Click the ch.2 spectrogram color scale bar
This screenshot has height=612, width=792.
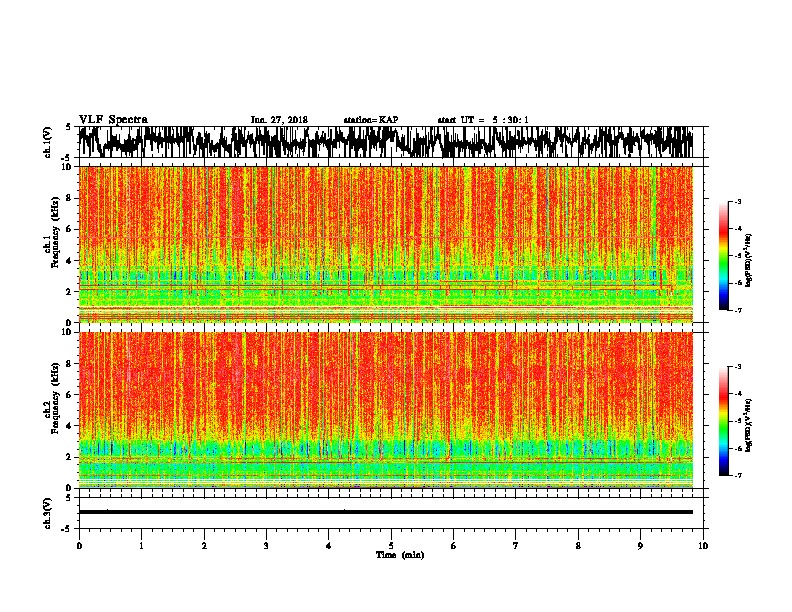click(723, 421)
